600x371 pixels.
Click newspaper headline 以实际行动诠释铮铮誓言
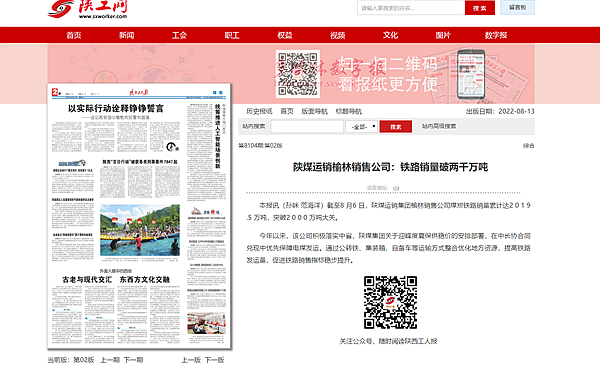click(x=116, y=109)
